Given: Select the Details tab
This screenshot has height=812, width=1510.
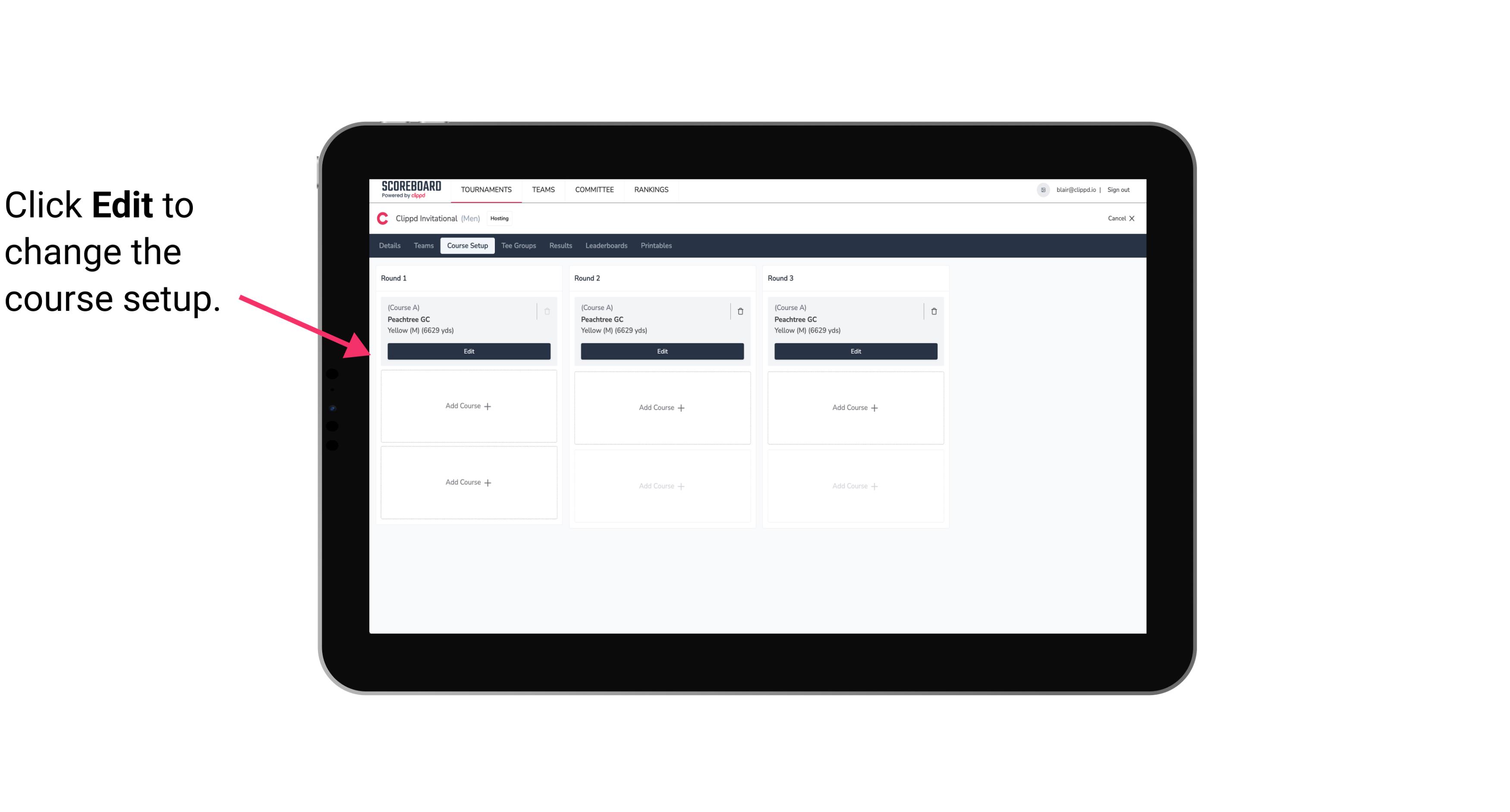Looking at the screenshot, I should tap(391, 245).
